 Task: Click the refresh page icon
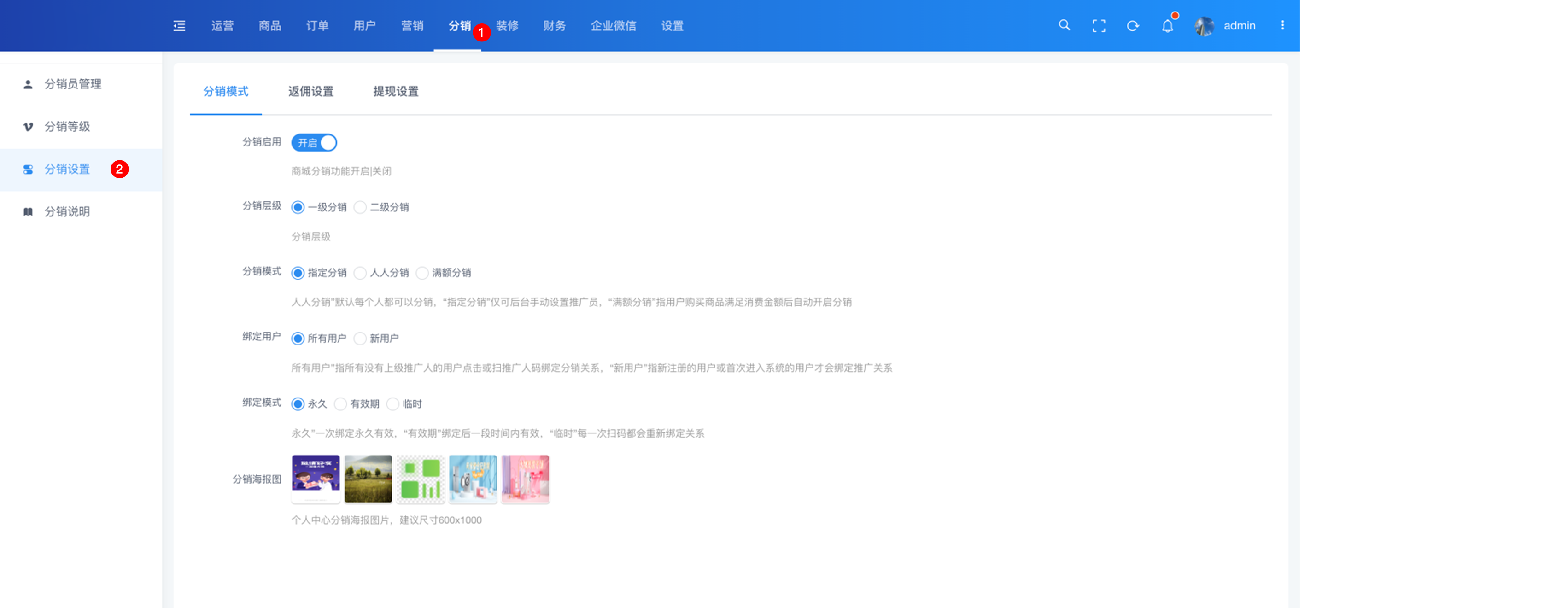[x=1133, y=25]
